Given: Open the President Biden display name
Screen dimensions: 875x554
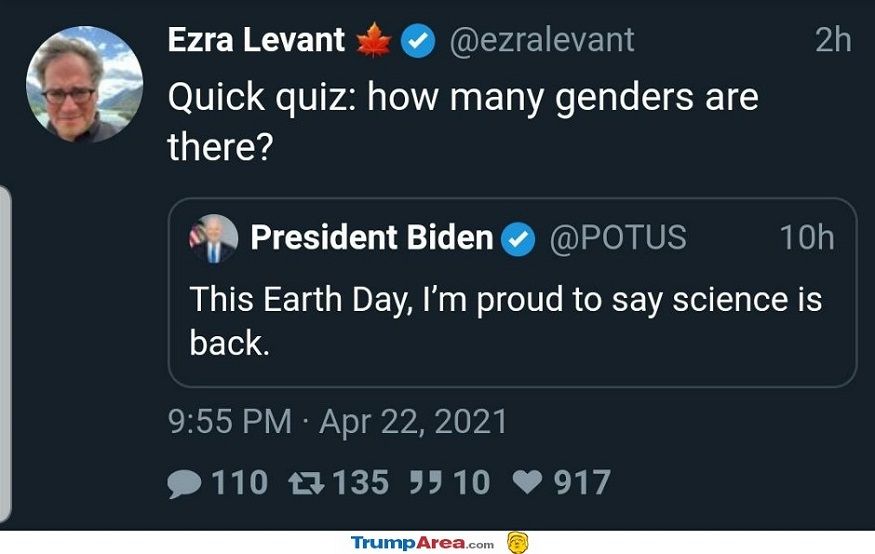Looking at the screenshot, I should [x=371, y=238].
